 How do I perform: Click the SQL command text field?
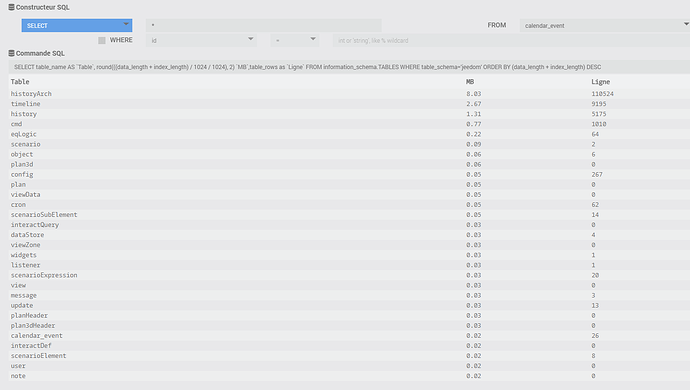(x=349, y=67)
